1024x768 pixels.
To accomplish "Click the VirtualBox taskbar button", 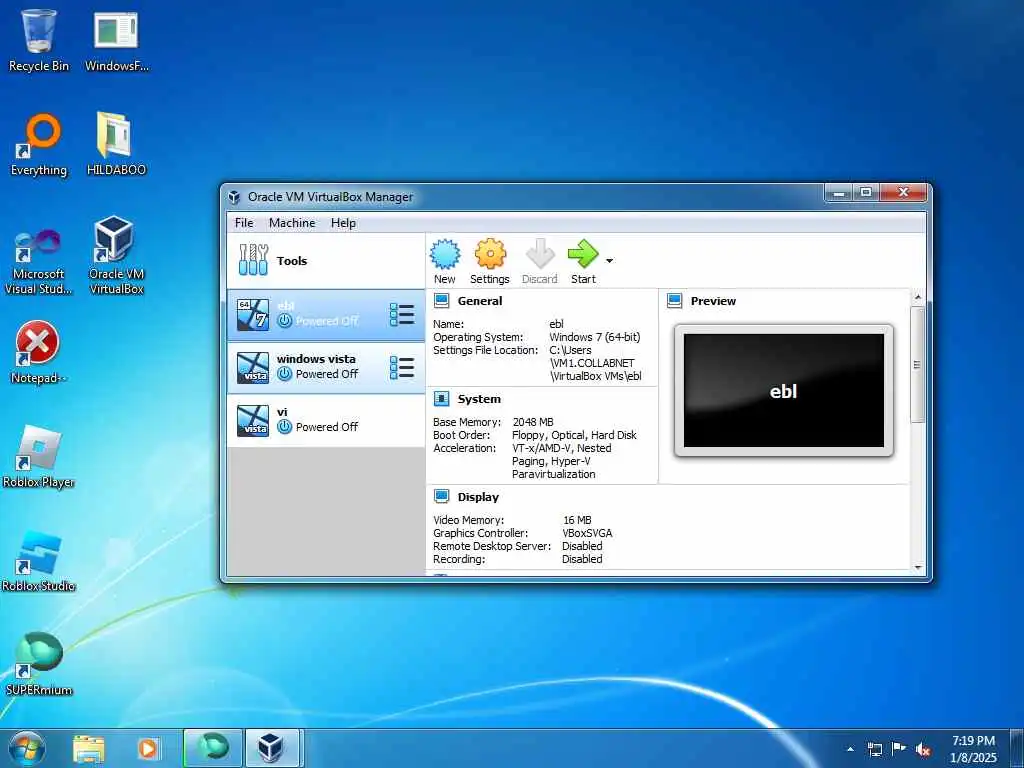I will tap(272, 748).
